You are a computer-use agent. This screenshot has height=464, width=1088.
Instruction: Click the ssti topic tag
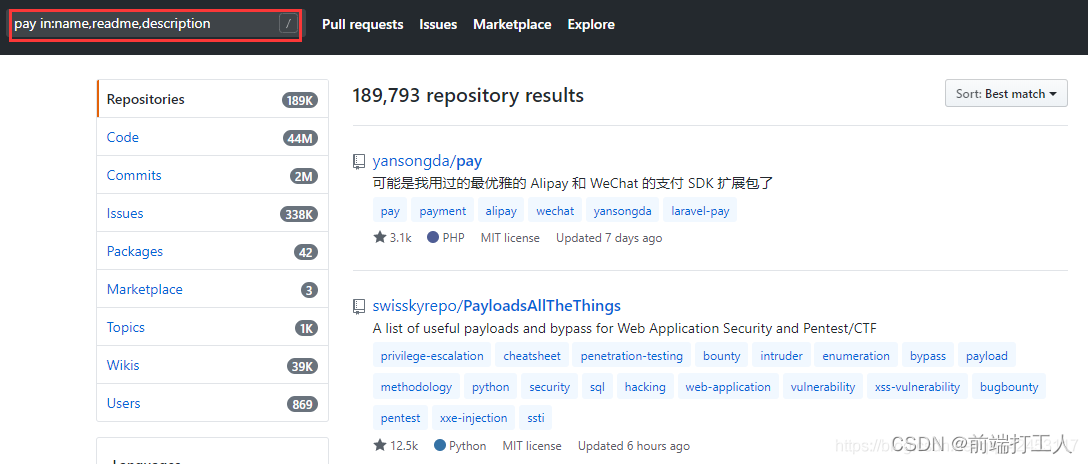(x=536, y=418)
